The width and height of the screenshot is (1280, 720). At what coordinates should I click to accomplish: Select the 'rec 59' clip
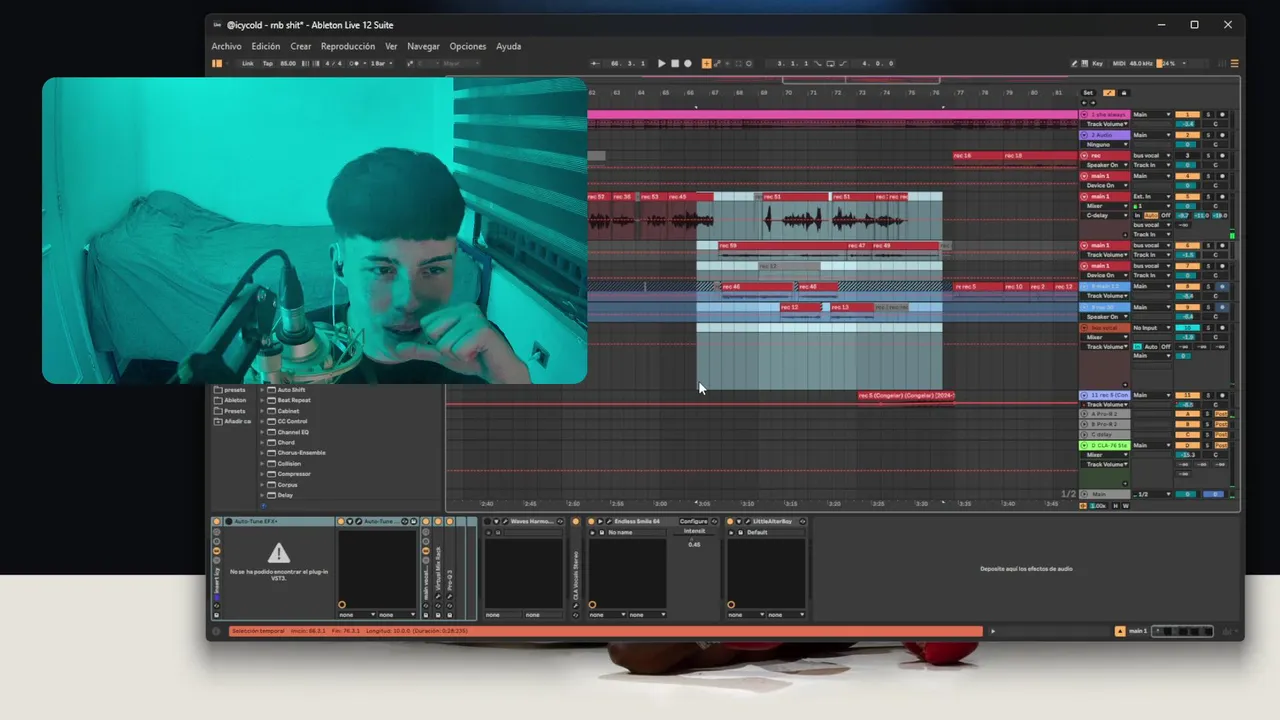pyautogui.click(x=780, y=245)
